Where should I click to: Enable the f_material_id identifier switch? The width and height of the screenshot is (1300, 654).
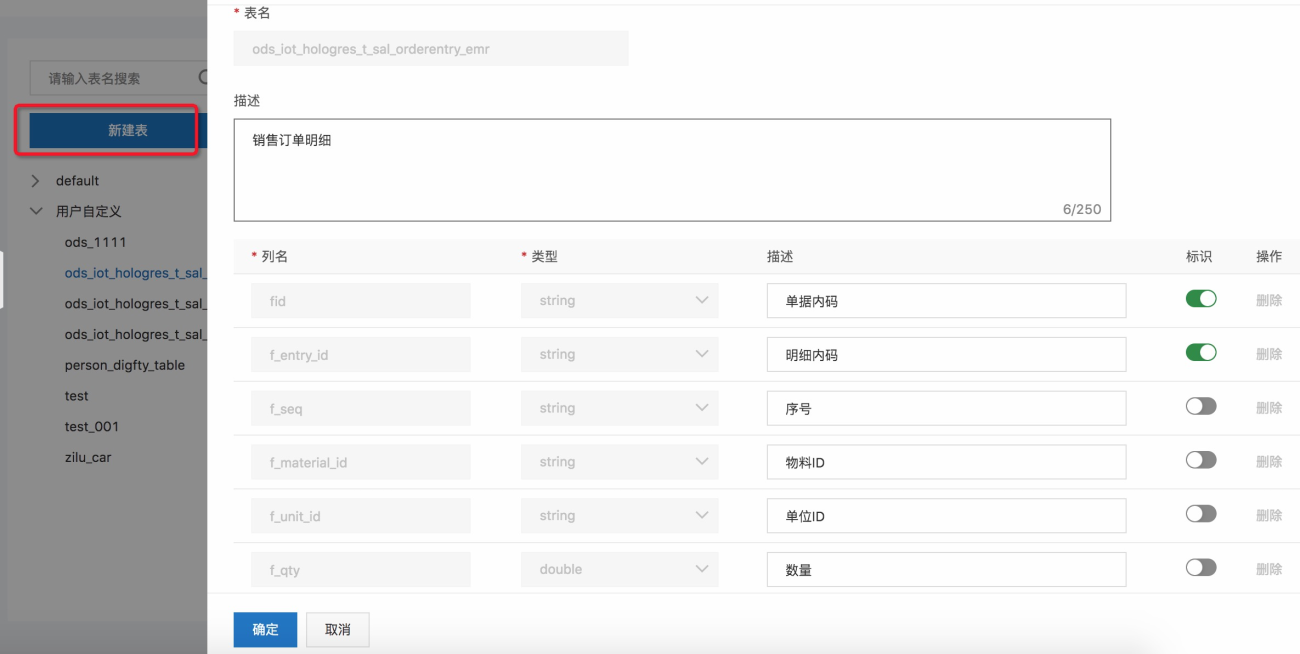click(1201, 460)
